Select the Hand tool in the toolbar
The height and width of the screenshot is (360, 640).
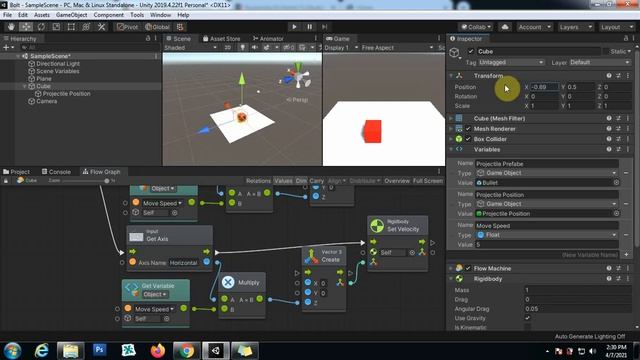(x=11, y=27)
